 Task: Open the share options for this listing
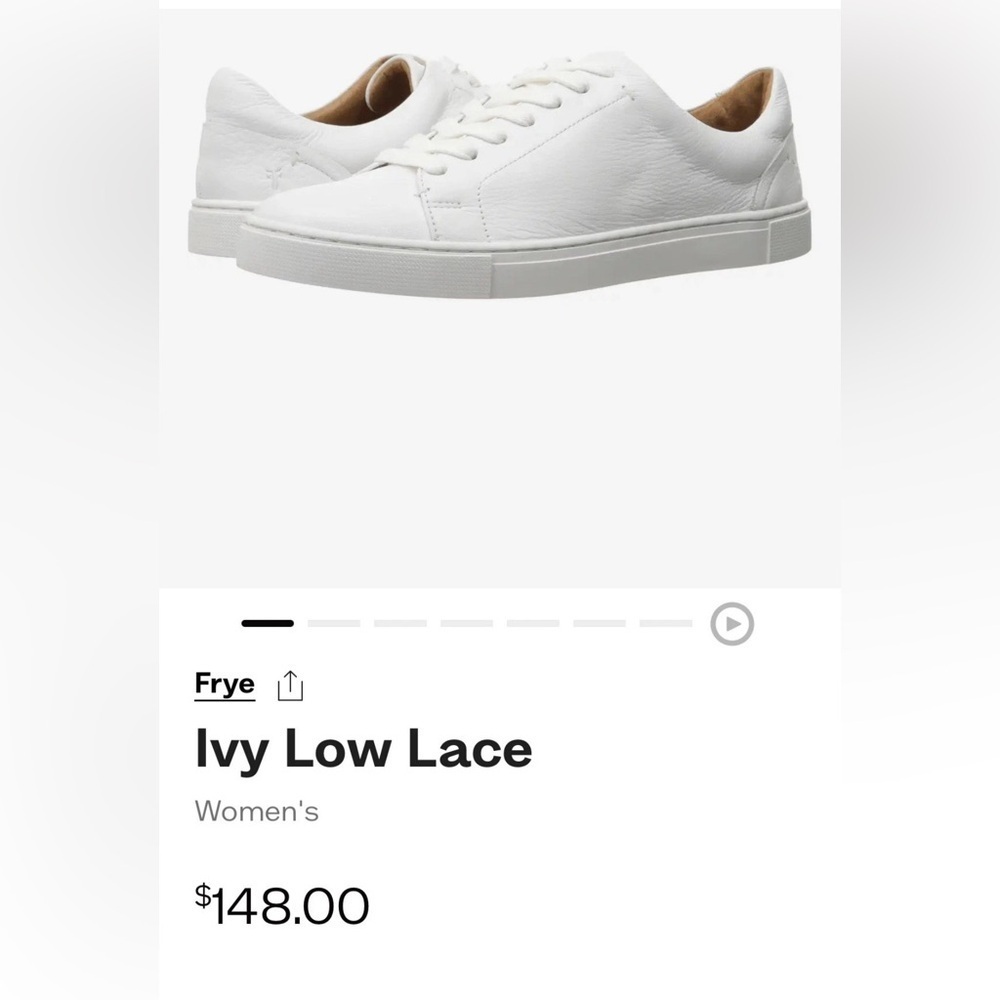pos(288,683)
